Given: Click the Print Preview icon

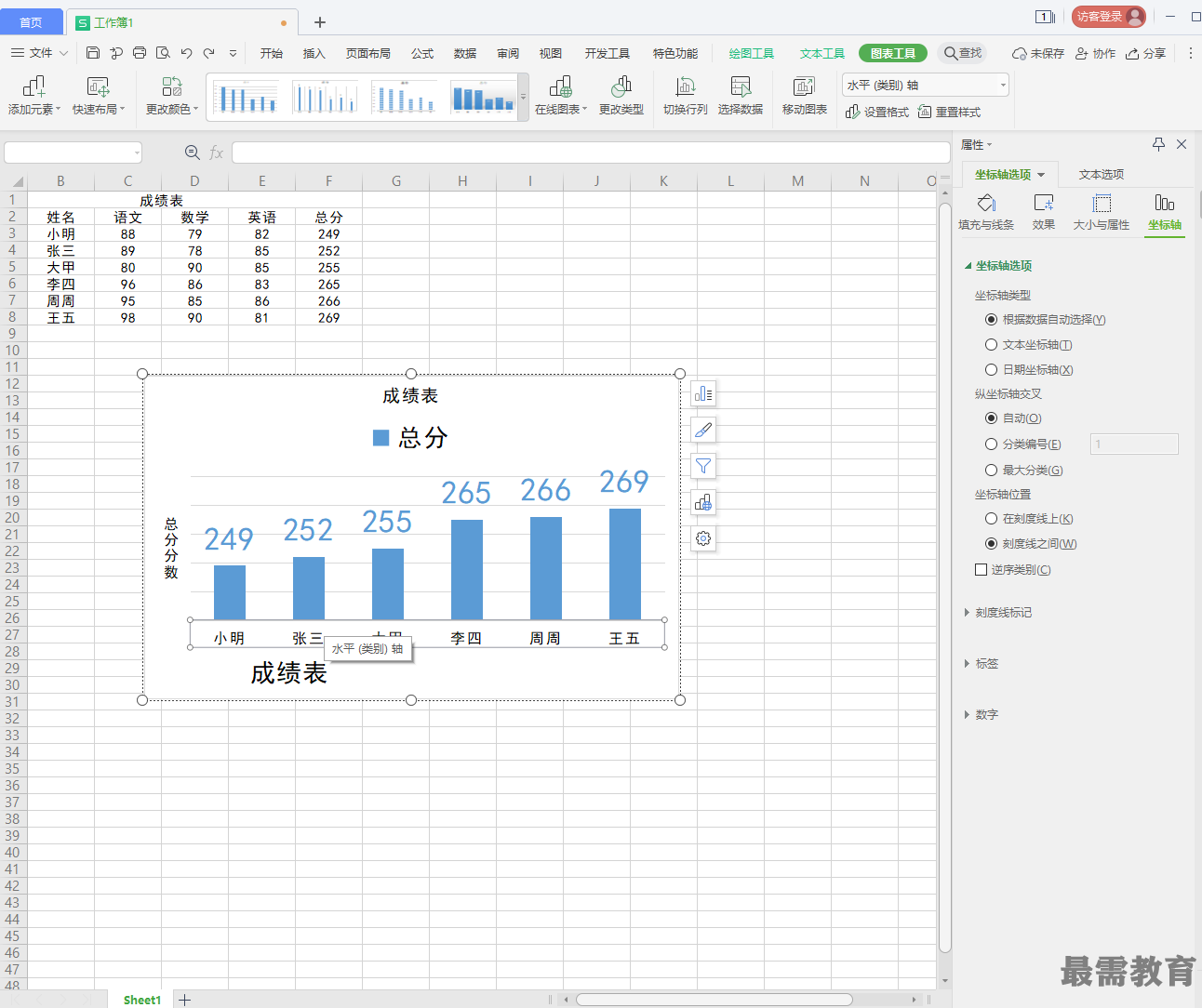Looking at the screenshot, I should coord(163,53).
